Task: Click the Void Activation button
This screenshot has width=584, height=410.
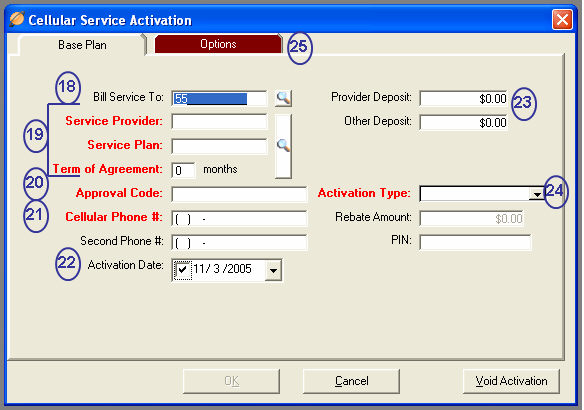Action: (x=511, y=381)
